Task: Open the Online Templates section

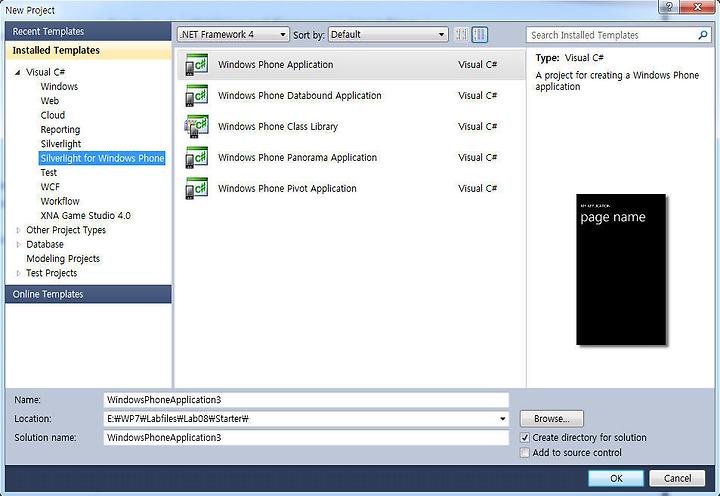Action: click(x=88, y=294)
